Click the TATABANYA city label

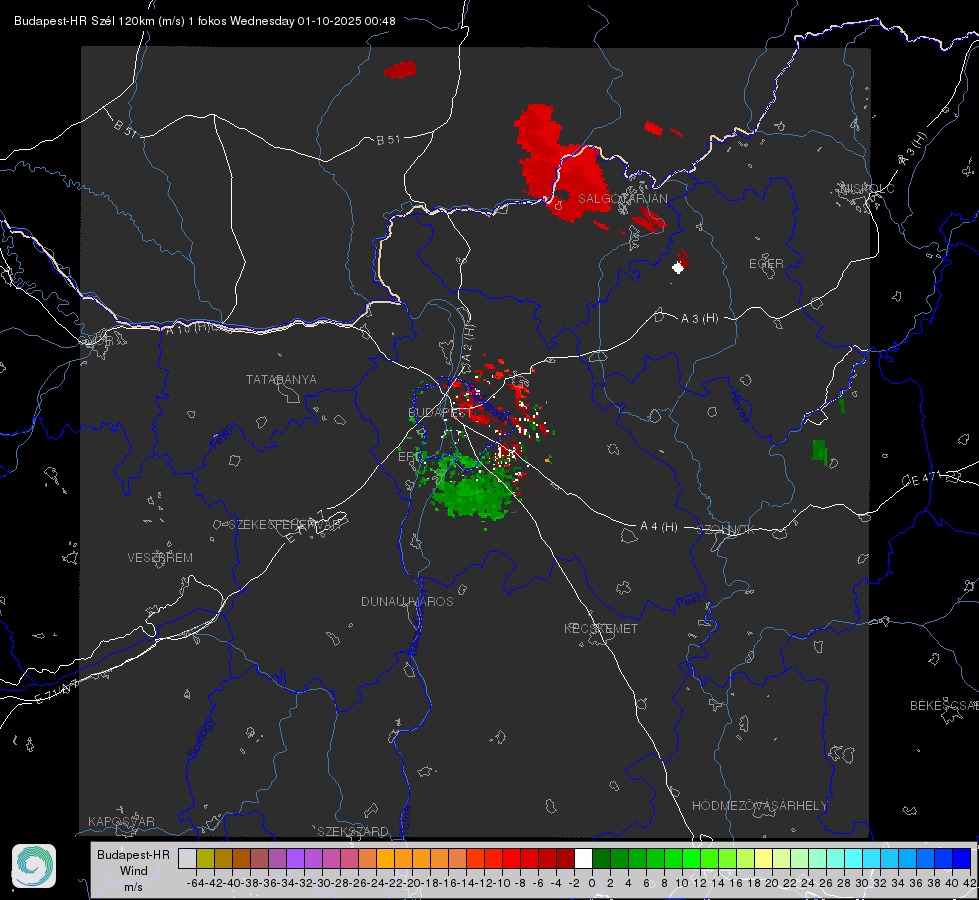(x=281, y=380)
